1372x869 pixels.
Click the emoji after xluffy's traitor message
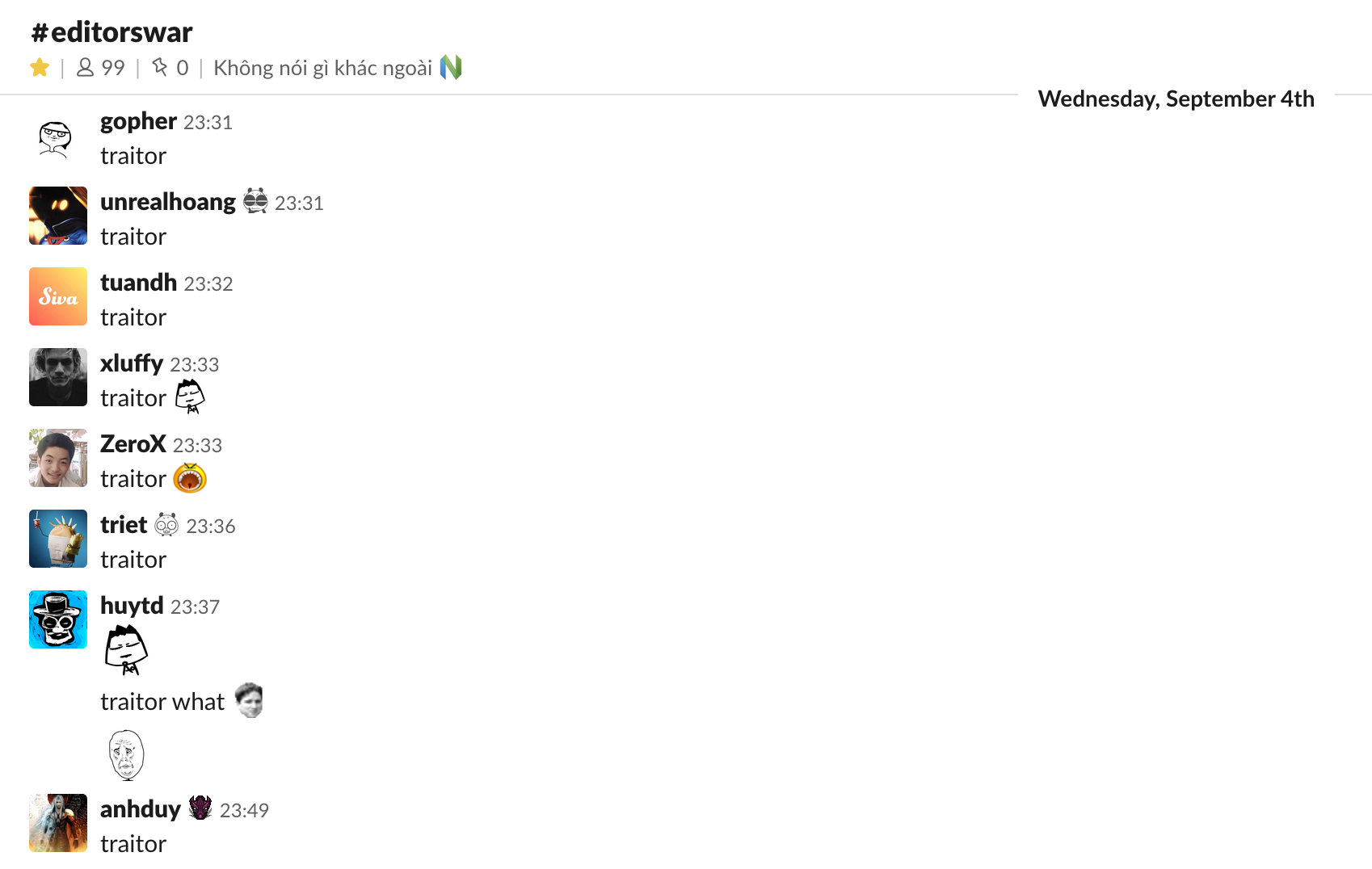coord(190,397)
